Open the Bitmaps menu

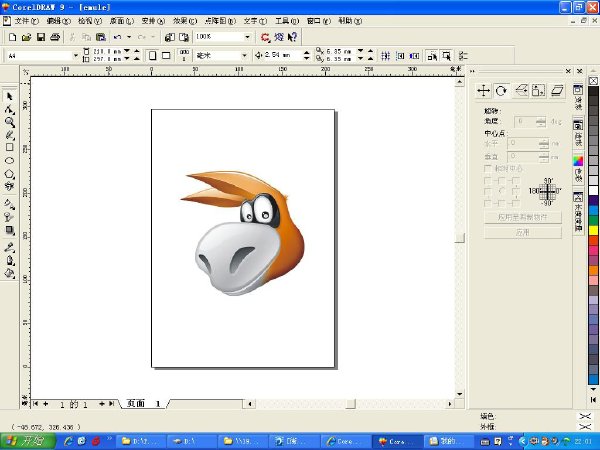coord(220,21)
